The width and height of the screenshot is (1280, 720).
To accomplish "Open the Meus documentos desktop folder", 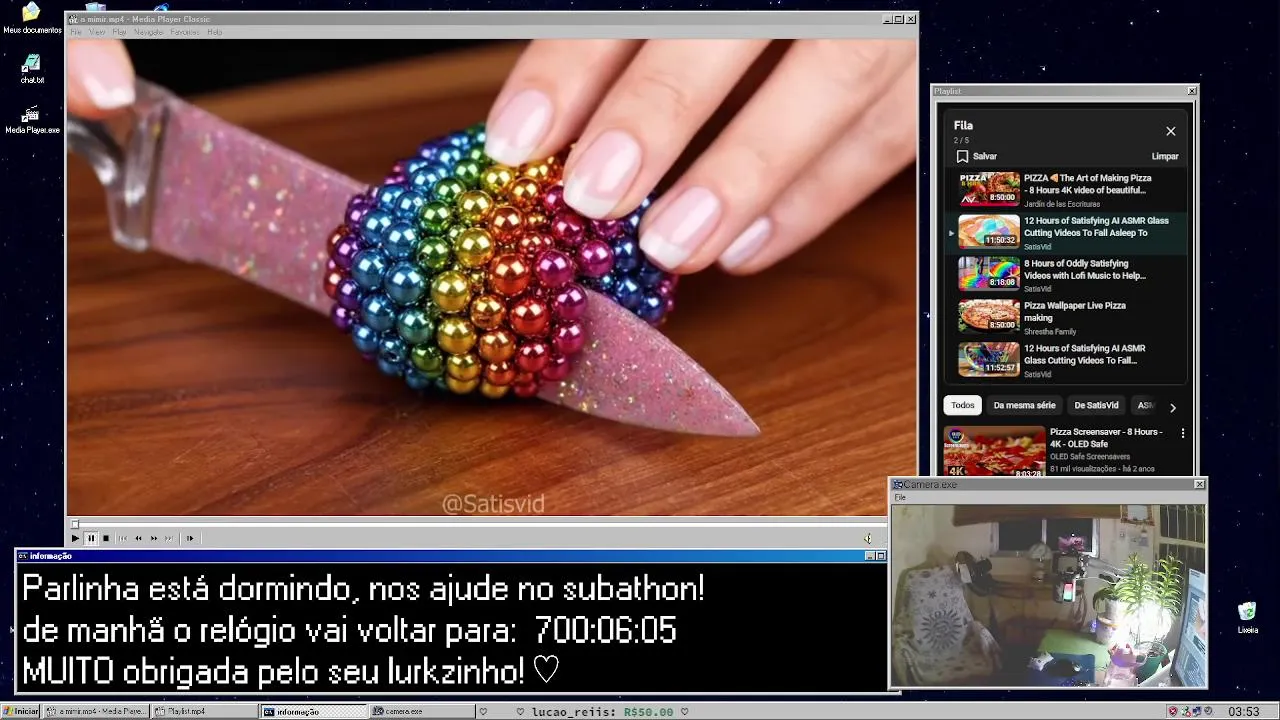I will pyautogui.click(x=32, y=18).
